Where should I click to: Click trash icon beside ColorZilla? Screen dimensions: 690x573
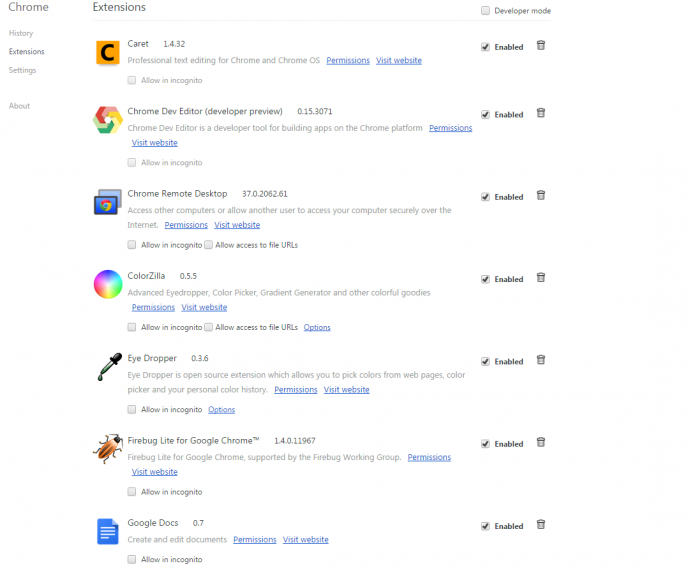[541, 278]
